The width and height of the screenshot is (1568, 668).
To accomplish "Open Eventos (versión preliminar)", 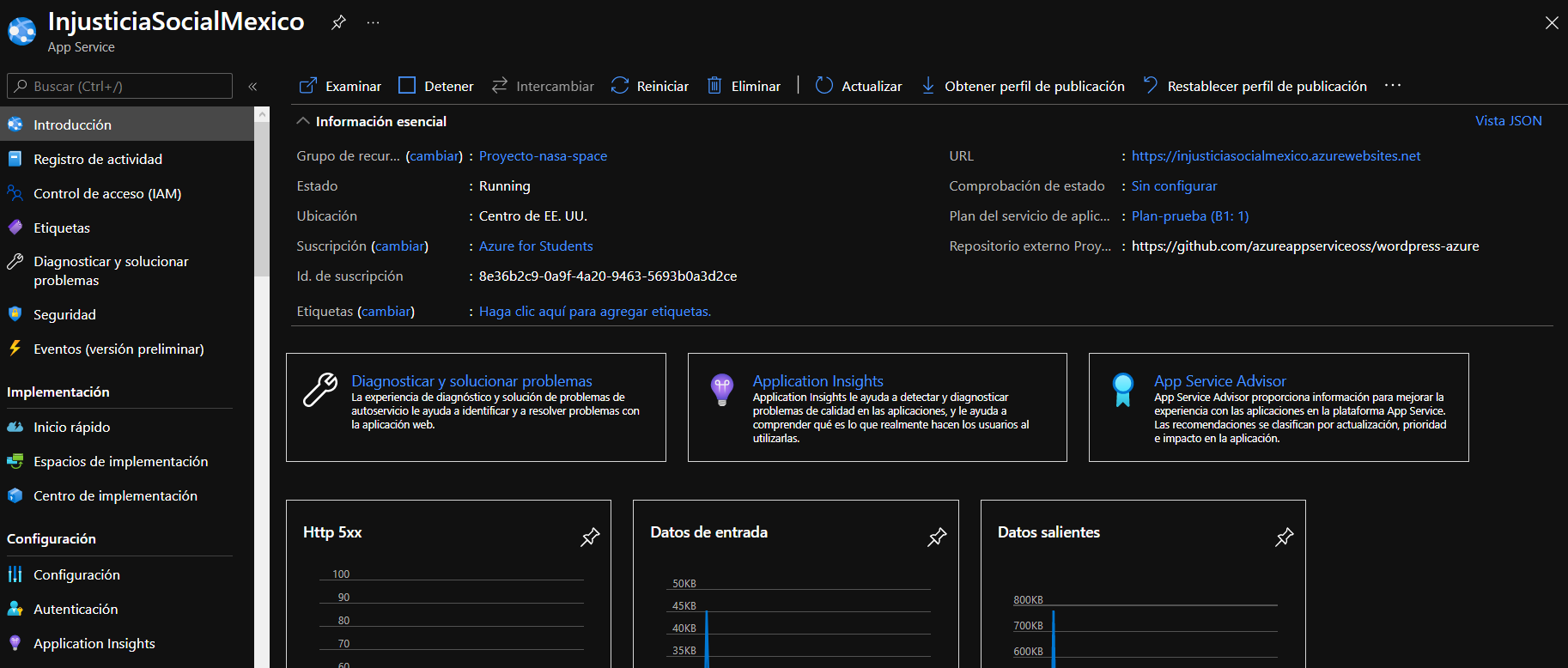I will [x=127, y=349].
